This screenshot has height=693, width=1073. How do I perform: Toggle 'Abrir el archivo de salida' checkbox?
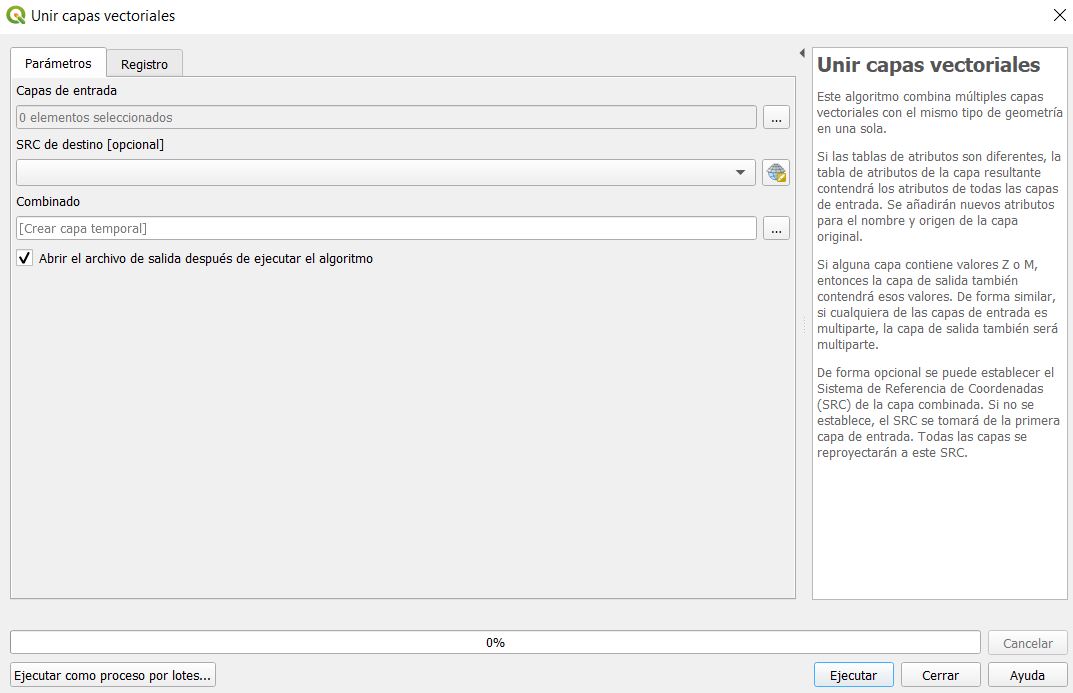pyautogui.click(x=26, y=258)
